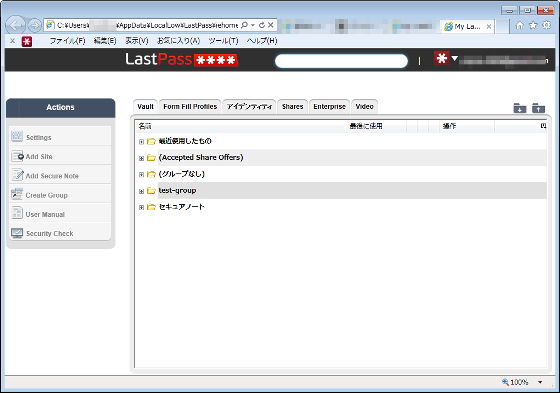Click the LastPass logo
Screen dimensions: 560x393
click(181, 59)
